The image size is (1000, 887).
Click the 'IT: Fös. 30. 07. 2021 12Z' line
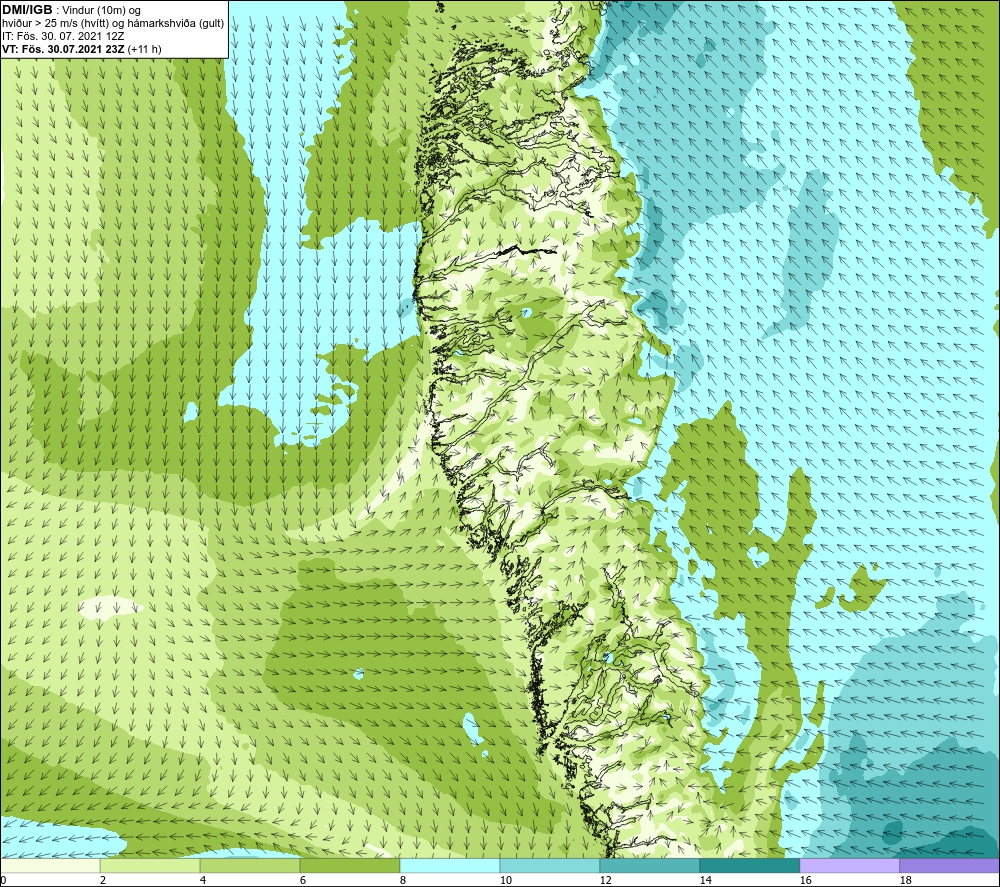(x=61, y=36)
